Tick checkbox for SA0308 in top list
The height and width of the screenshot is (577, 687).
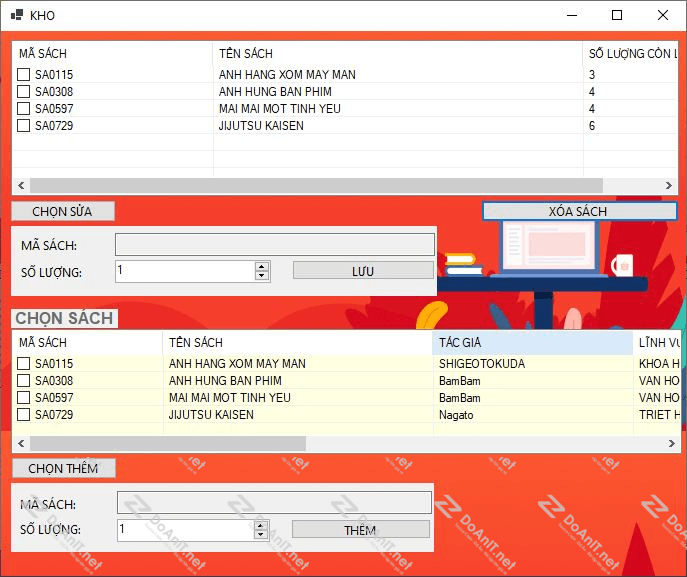[x=23, y=92]
